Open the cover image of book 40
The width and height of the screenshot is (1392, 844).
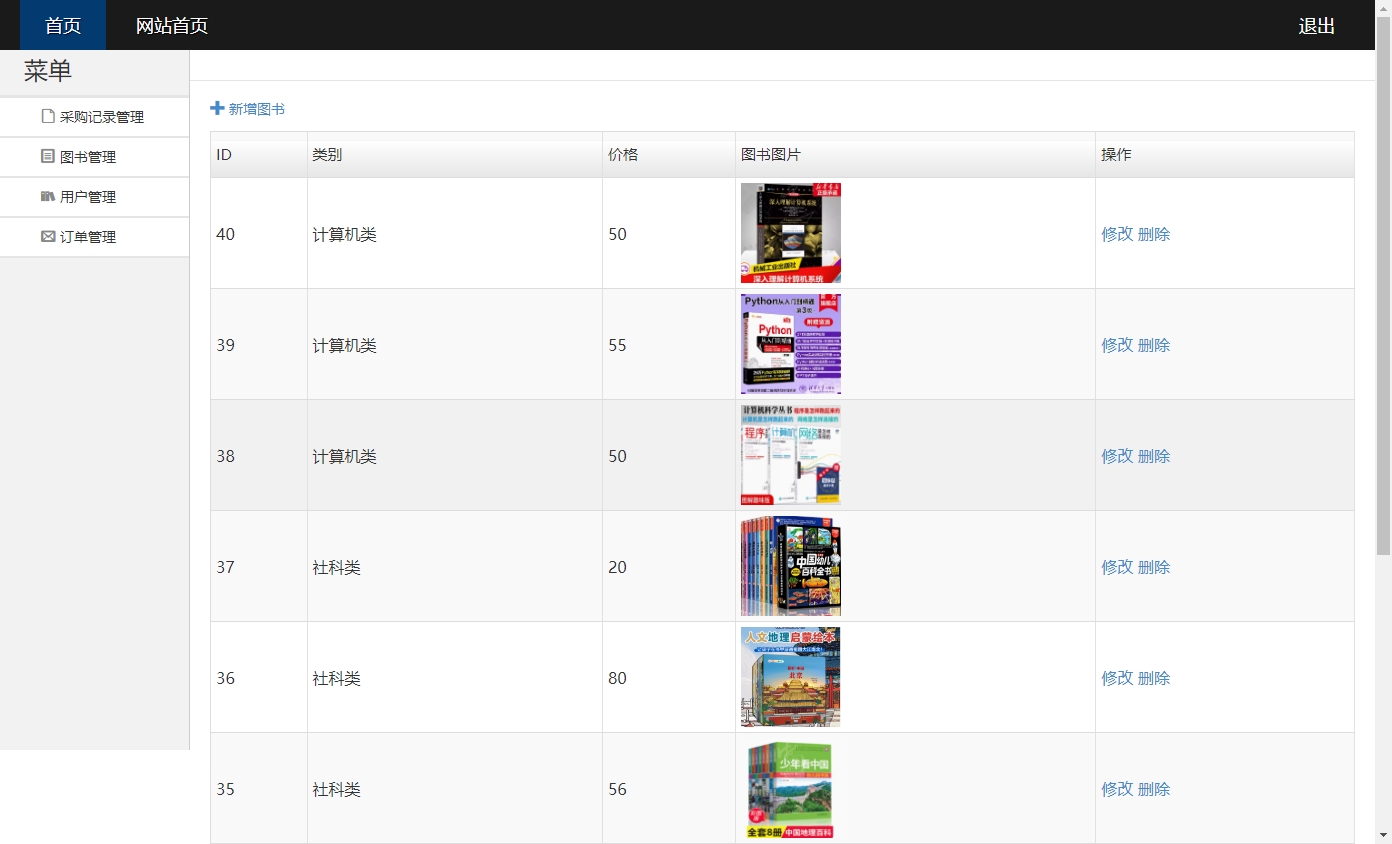[x=791, y=233]
